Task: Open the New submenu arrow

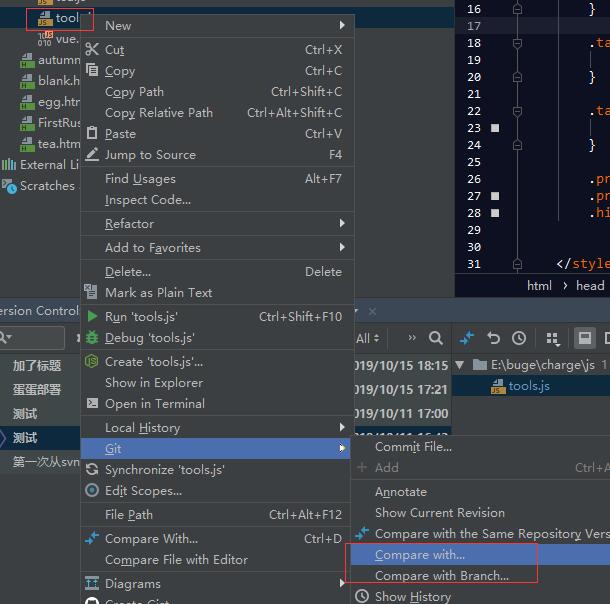Action: [x=342, y=25]
